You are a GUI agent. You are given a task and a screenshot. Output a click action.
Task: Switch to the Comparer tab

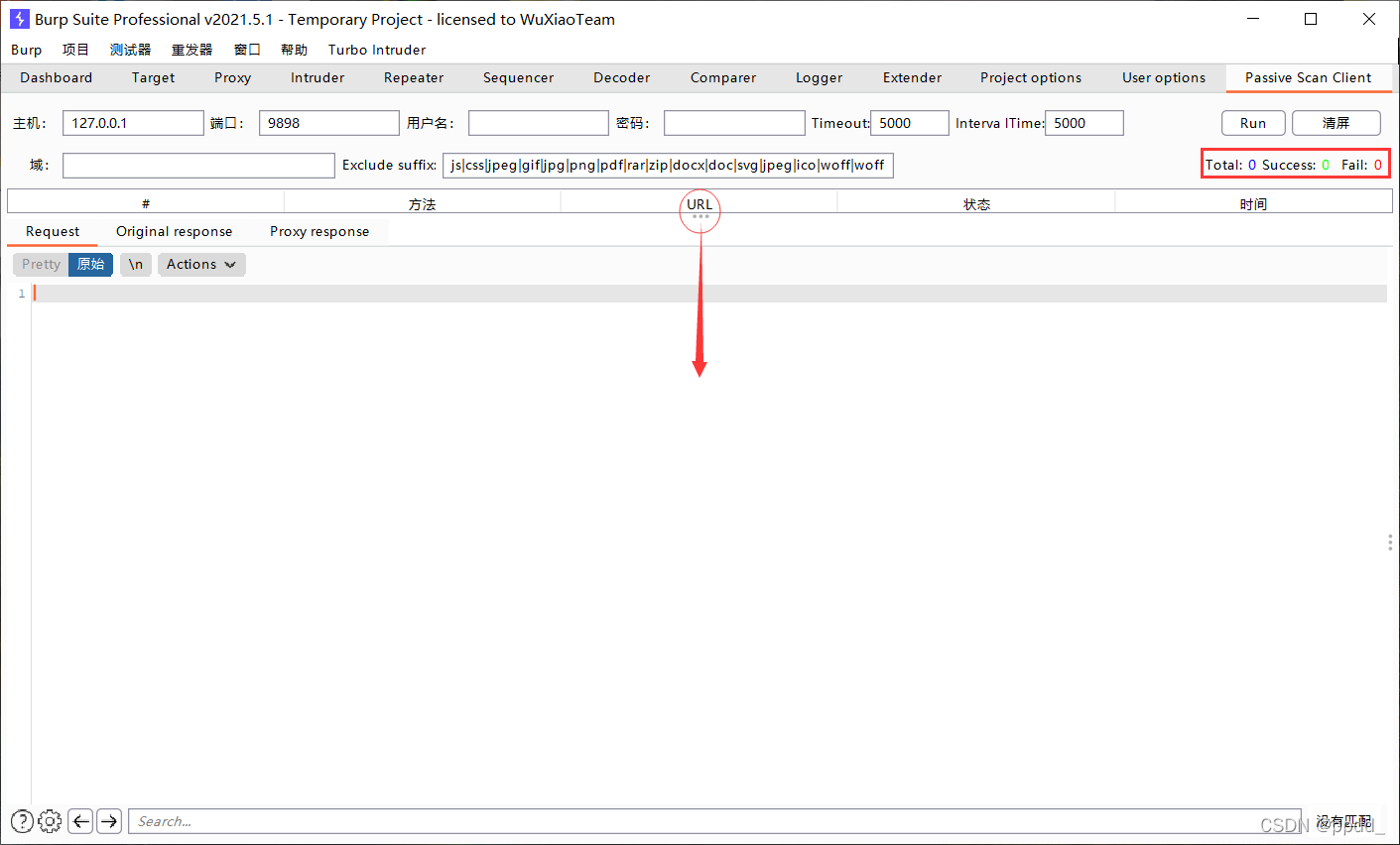tap(723, 77)
